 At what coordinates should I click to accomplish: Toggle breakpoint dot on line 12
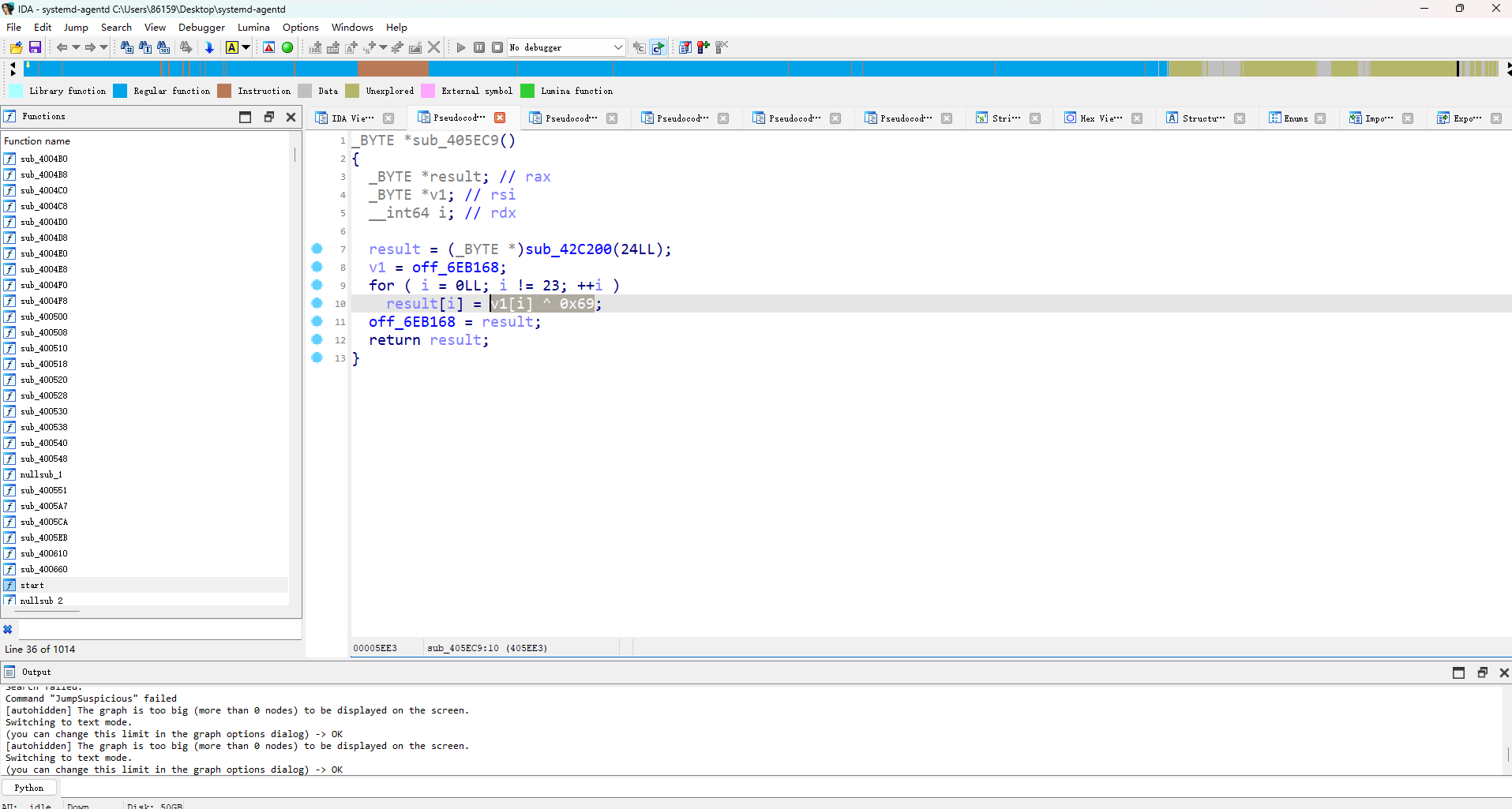317,339
